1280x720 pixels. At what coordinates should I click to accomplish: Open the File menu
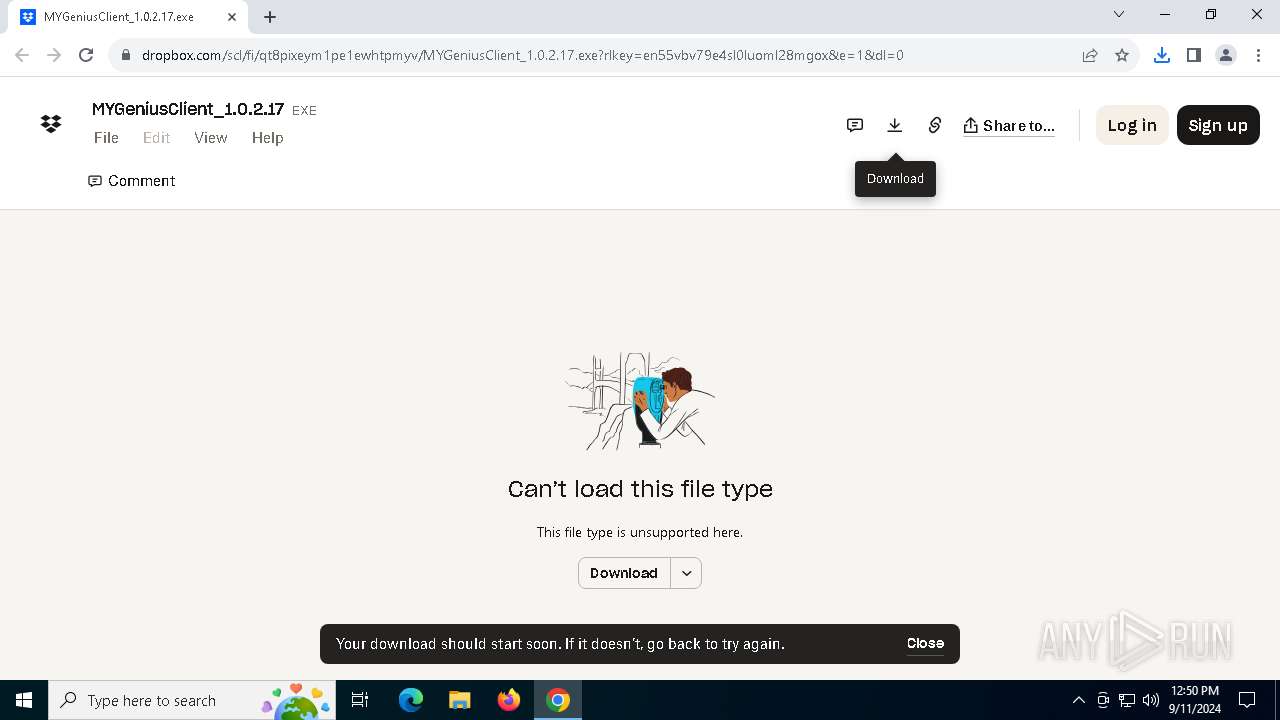point(106,138)
